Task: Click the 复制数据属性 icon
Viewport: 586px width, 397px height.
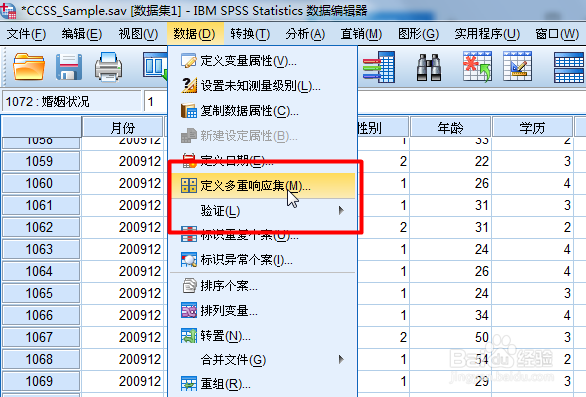Action: (x=189, y=111)
